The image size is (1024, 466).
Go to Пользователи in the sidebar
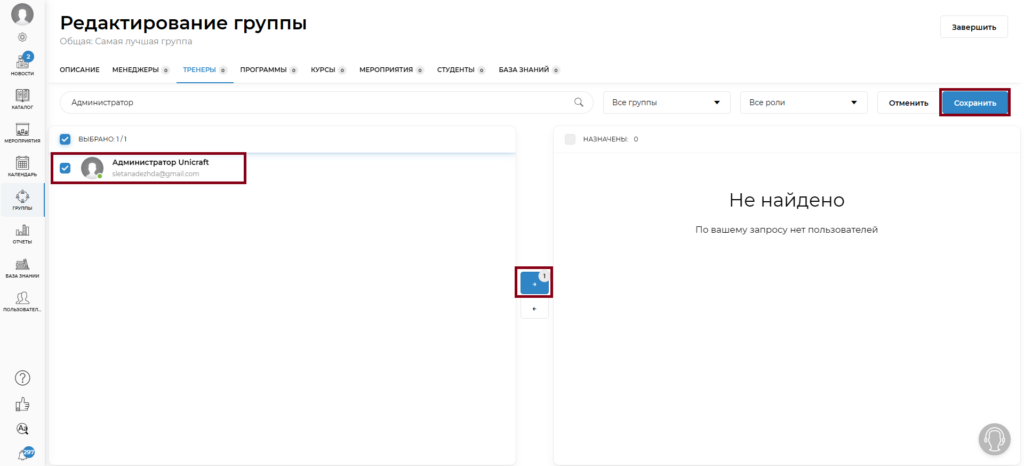(22, 302)
